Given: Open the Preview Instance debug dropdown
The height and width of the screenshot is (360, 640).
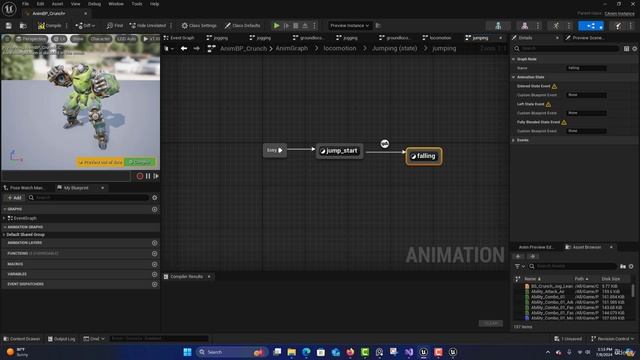Looking at the screenshot, I should click(349, 26).
